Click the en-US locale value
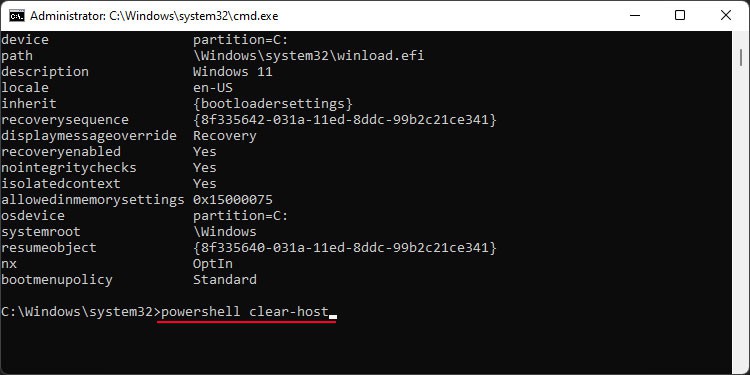This screenshot has width=750, height=375. (213, 88)
